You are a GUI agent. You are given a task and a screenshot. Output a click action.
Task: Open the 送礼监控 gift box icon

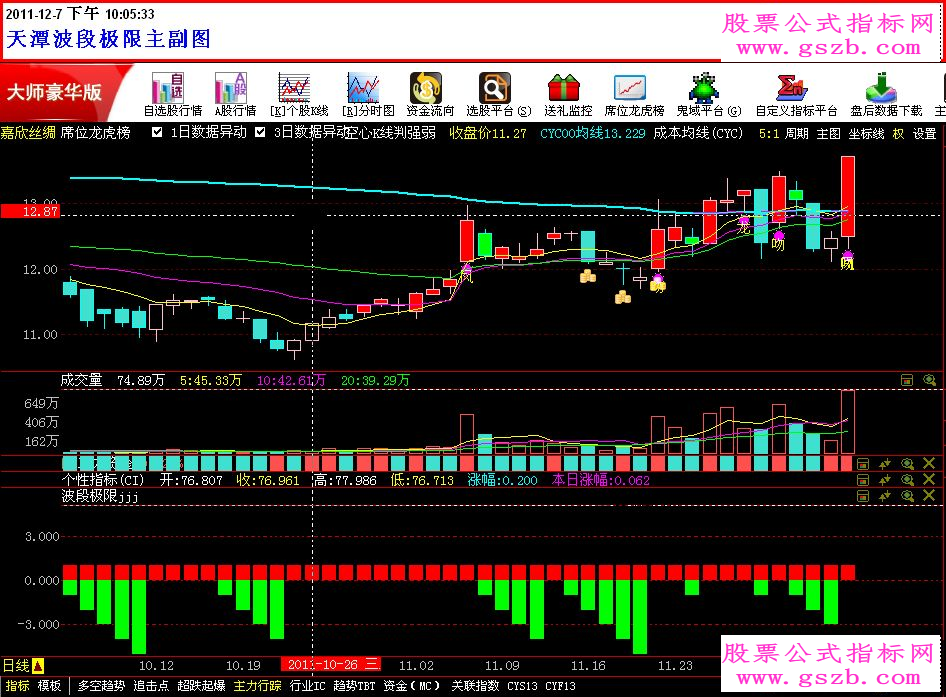tap(568, 95)
